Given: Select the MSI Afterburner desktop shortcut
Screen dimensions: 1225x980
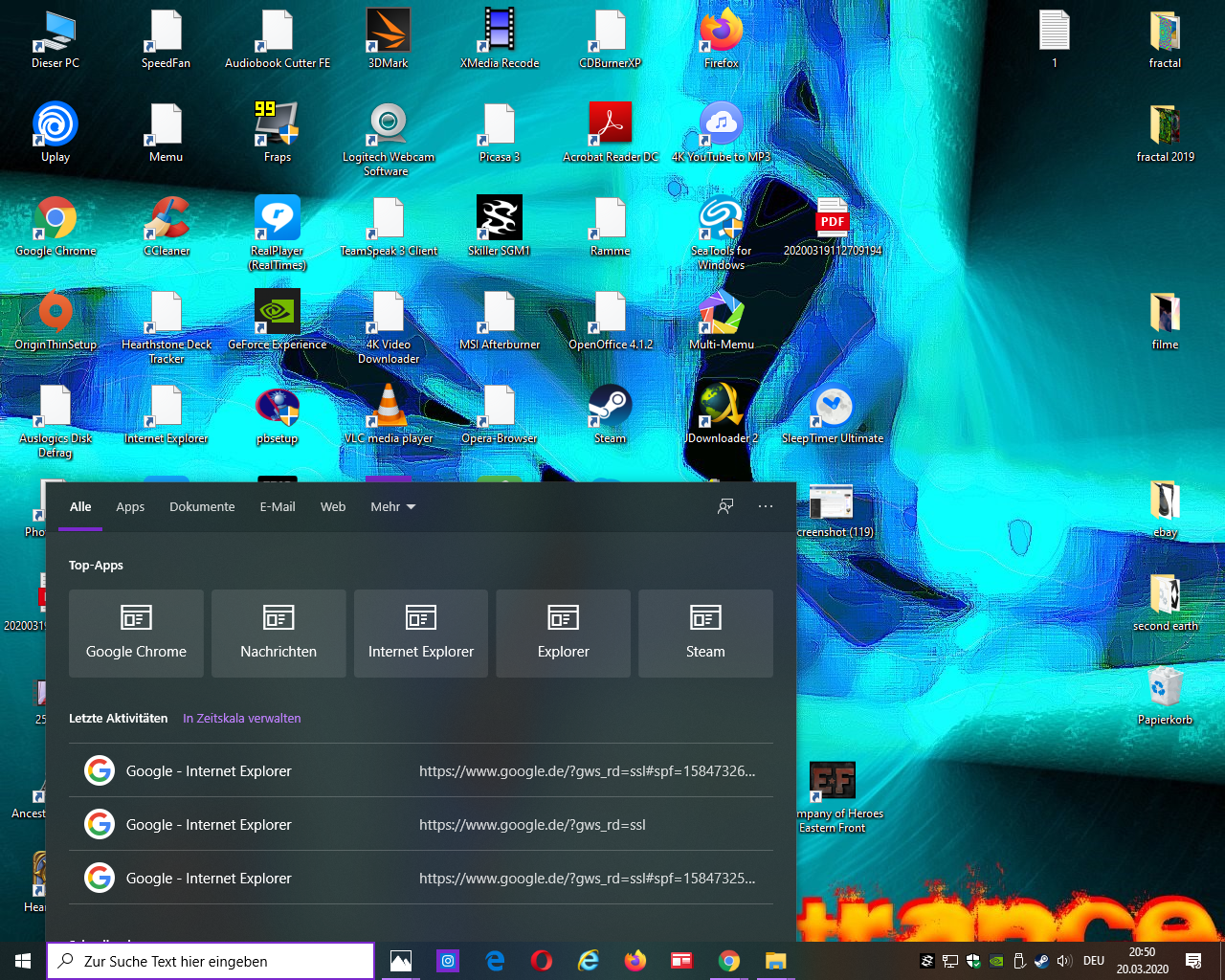Looking at the screenshot, I should click(x=500, y=320).
